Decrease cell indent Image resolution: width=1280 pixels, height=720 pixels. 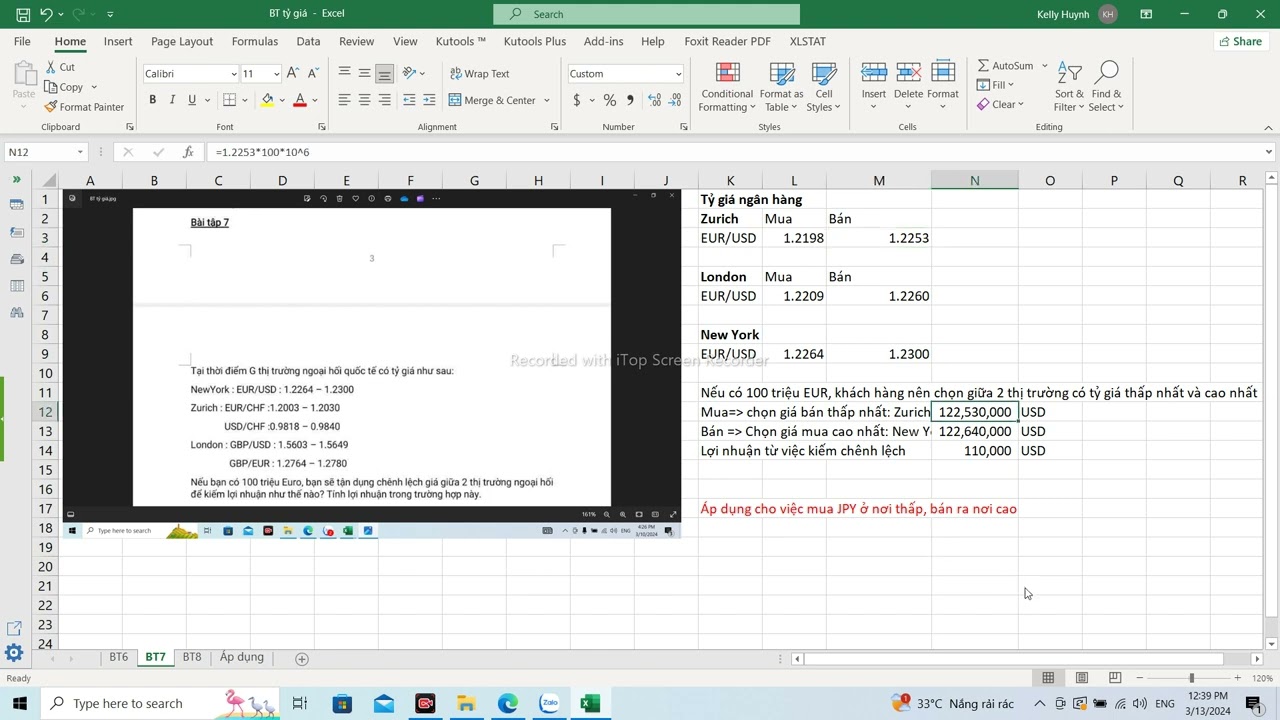pyautogui.click(x=409, y=100)
